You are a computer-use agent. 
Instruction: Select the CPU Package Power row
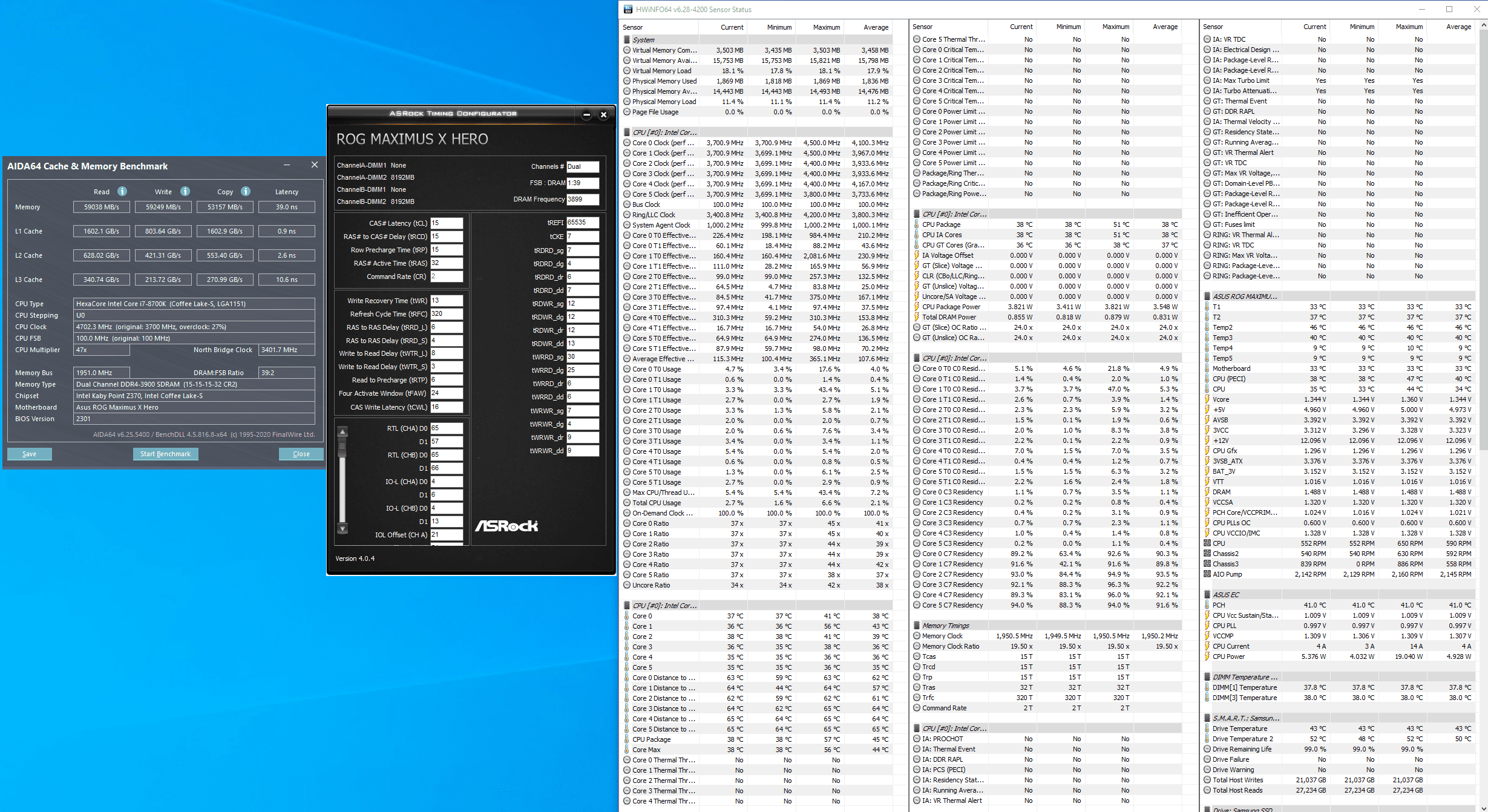pos(1046,307)
